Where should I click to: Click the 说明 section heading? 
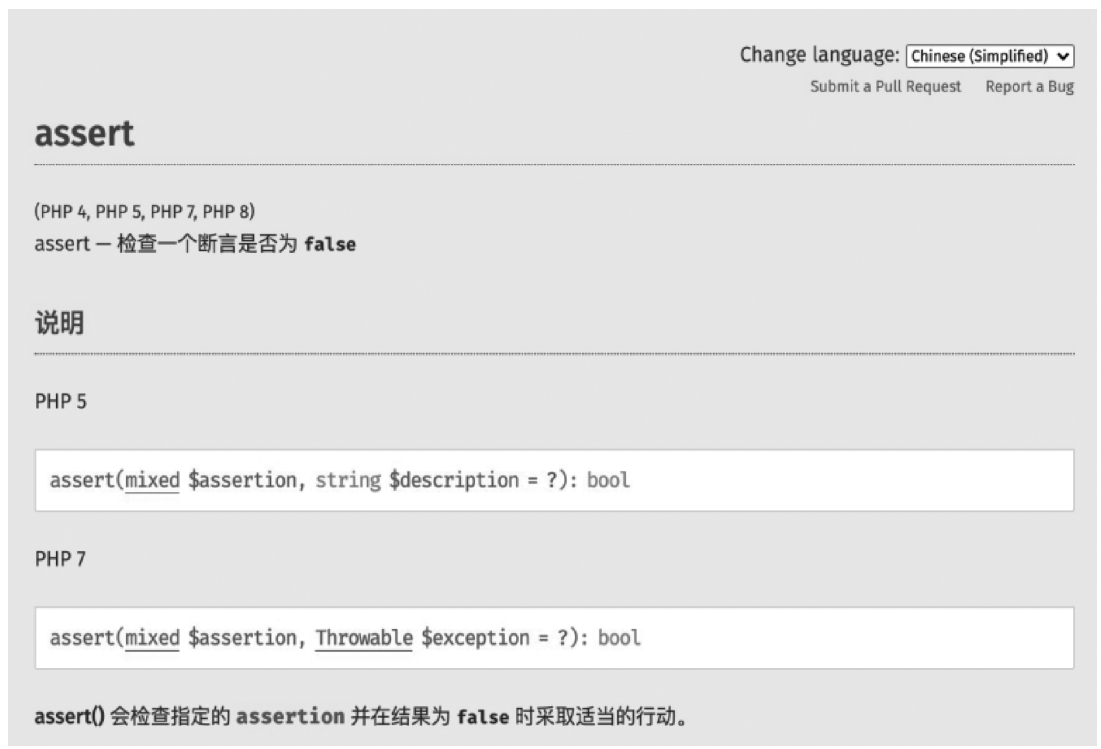[60, 323]
